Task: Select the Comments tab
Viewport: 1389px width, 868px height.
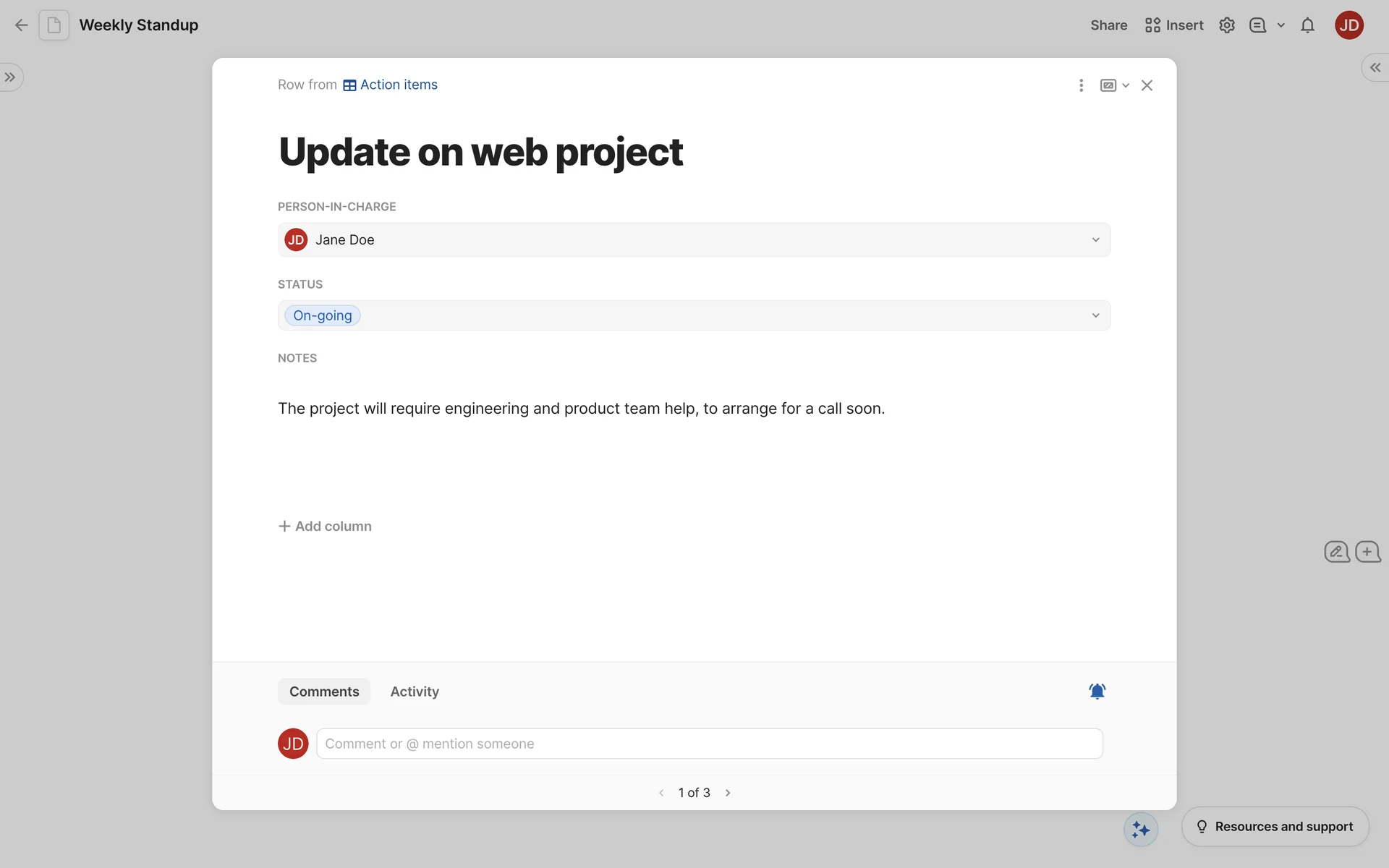Action: [324, 692]
